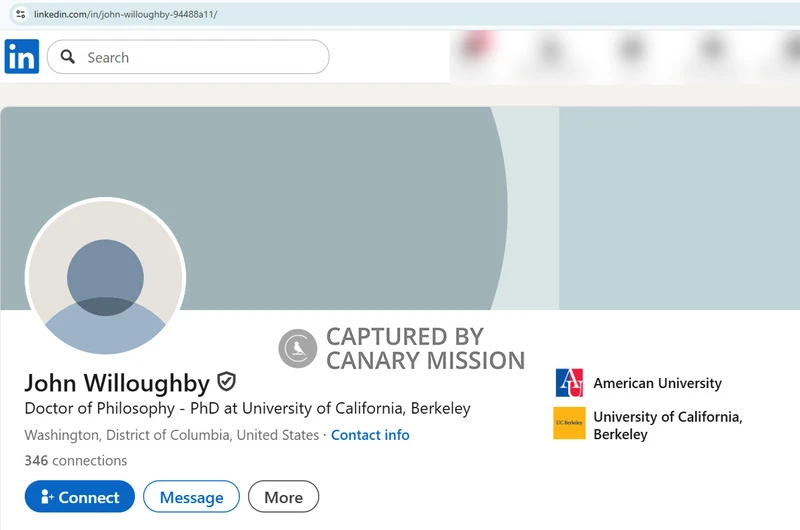The width and height of the screenshot is (800, 530).
Task: Open site info icon in address bar
Action: (x=20, y=14)
